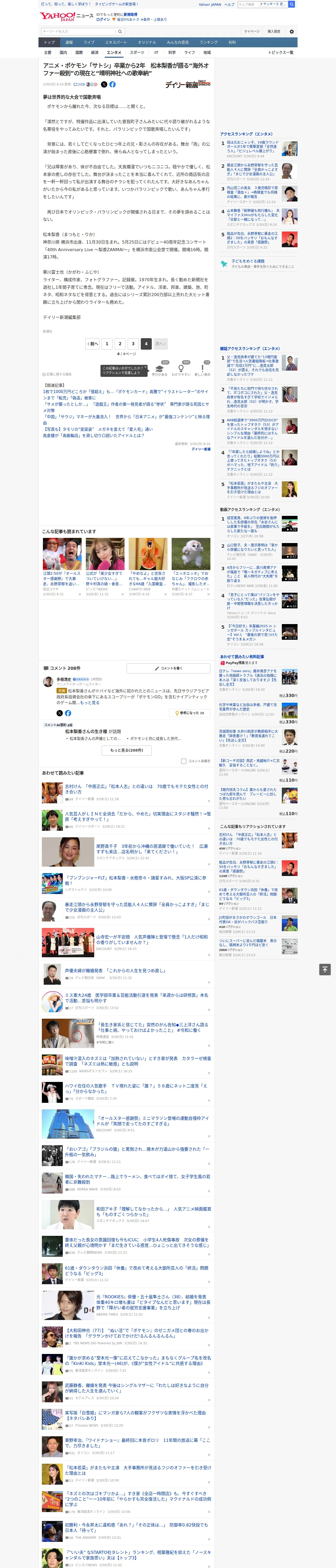Click the back-to-top arrow button
The width and height of the screenshot is (336, 1568).
tap(325, 969)
